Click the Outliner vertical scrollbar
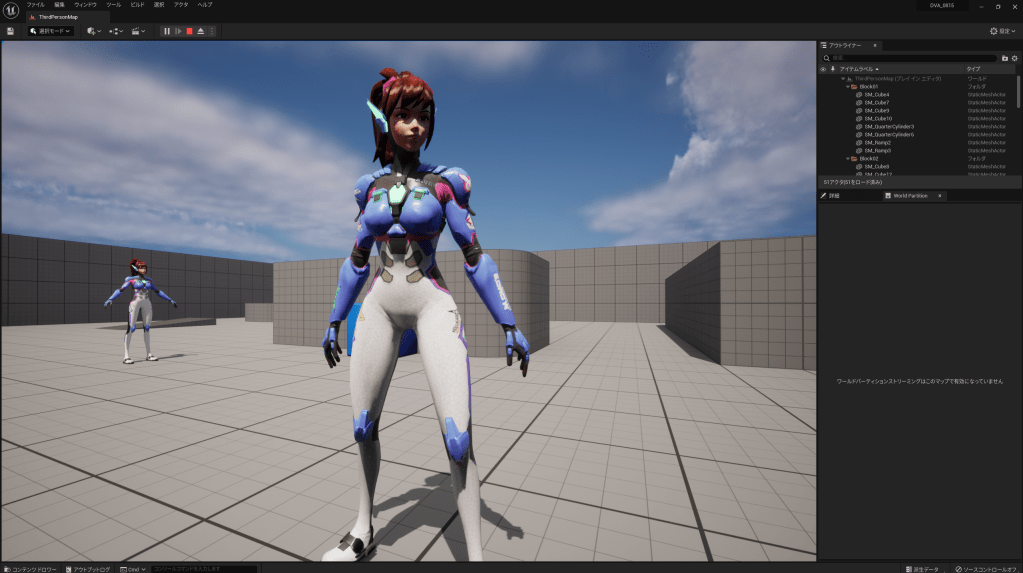The height and width of the screenshot is (573, 1023). [x=1018, y=91]
